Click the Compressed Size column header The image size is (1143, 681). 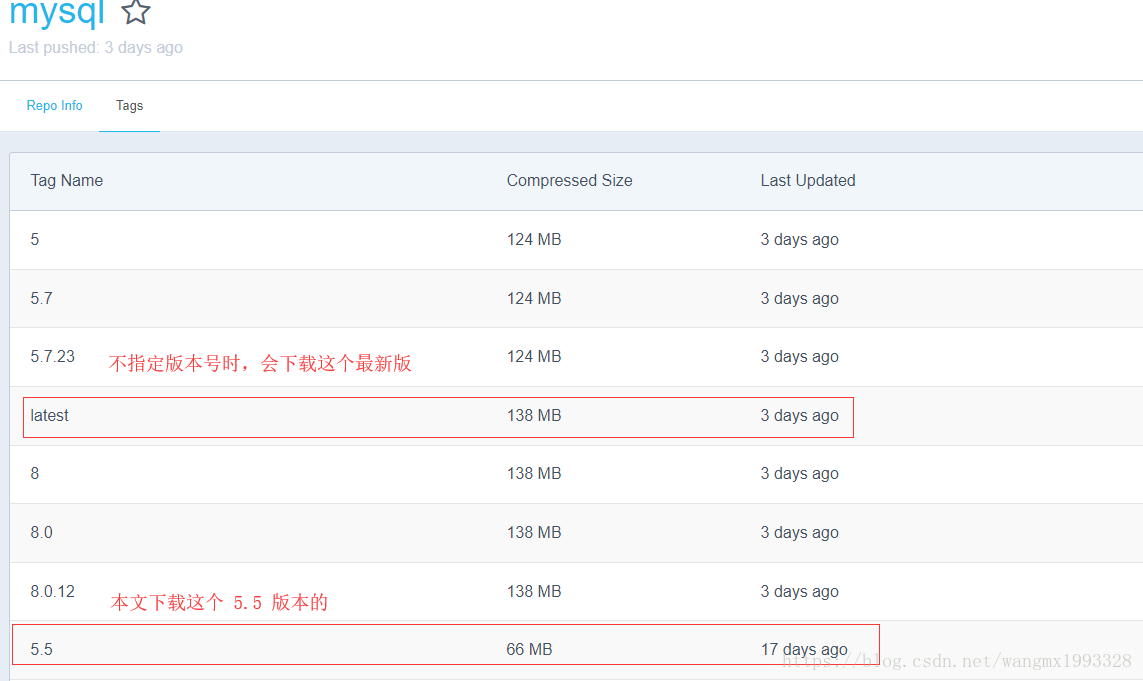point(569,181)
